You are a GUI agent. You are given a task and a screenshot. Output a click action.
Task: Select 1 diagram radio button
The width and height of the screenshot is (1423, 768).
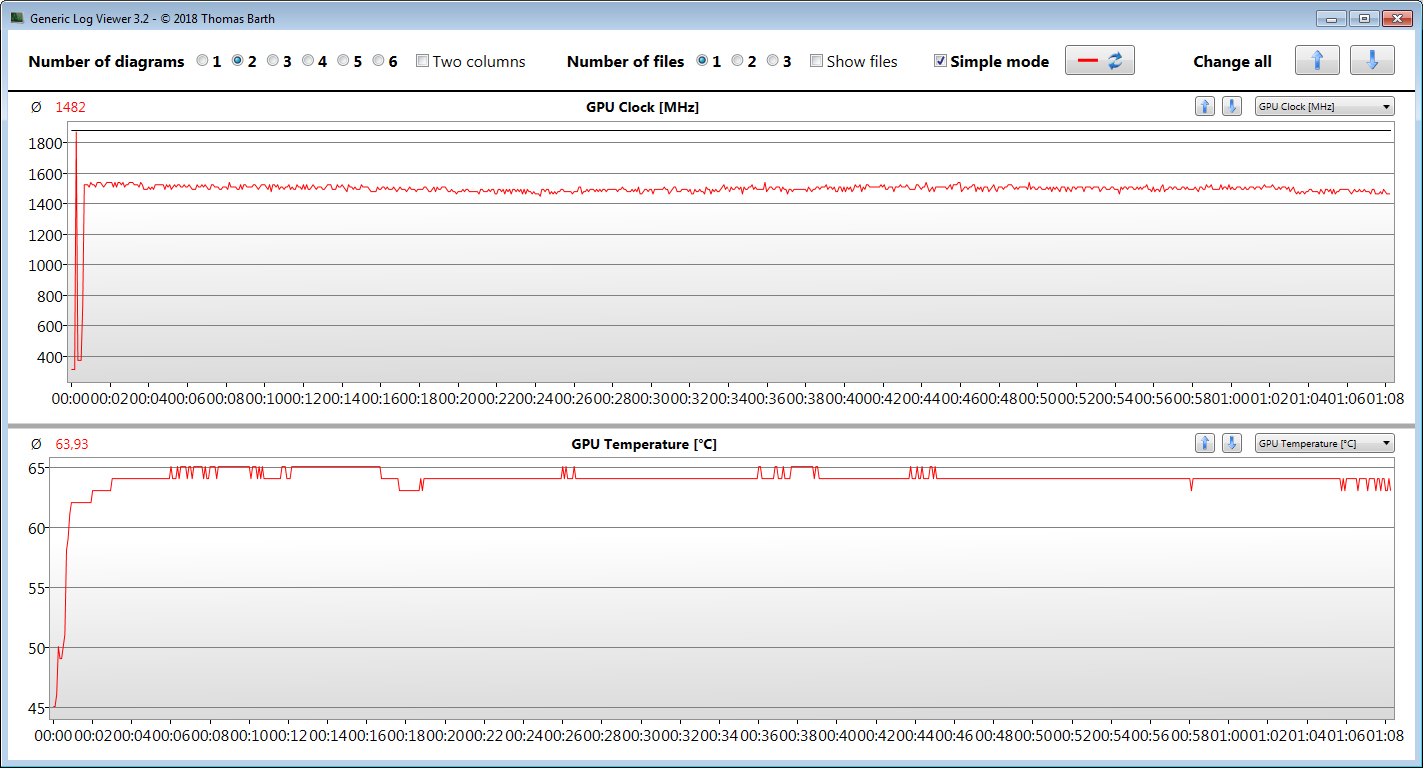(x=203, y=61)
